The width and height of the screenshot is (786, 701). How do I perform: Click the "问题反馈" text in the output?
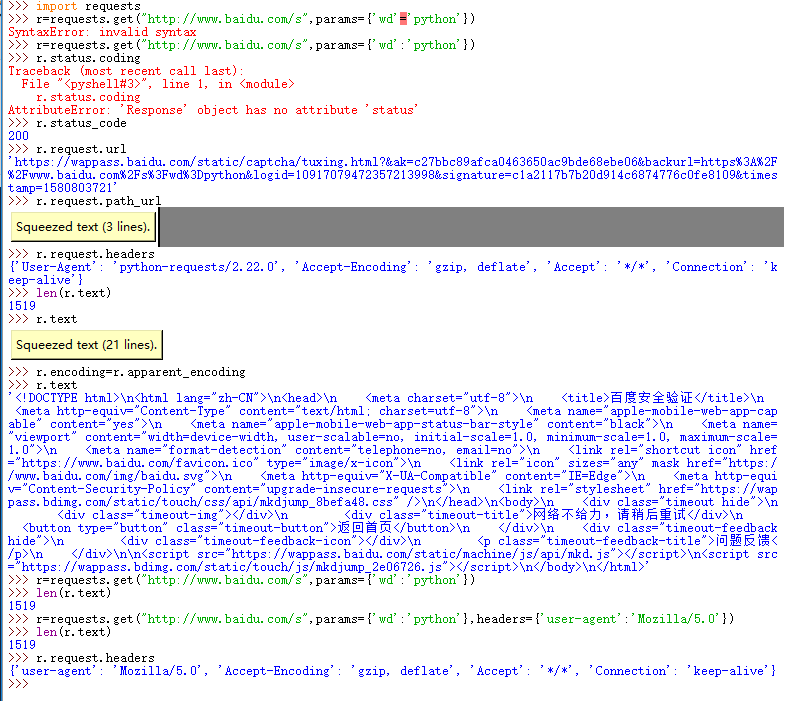(742, 542)
